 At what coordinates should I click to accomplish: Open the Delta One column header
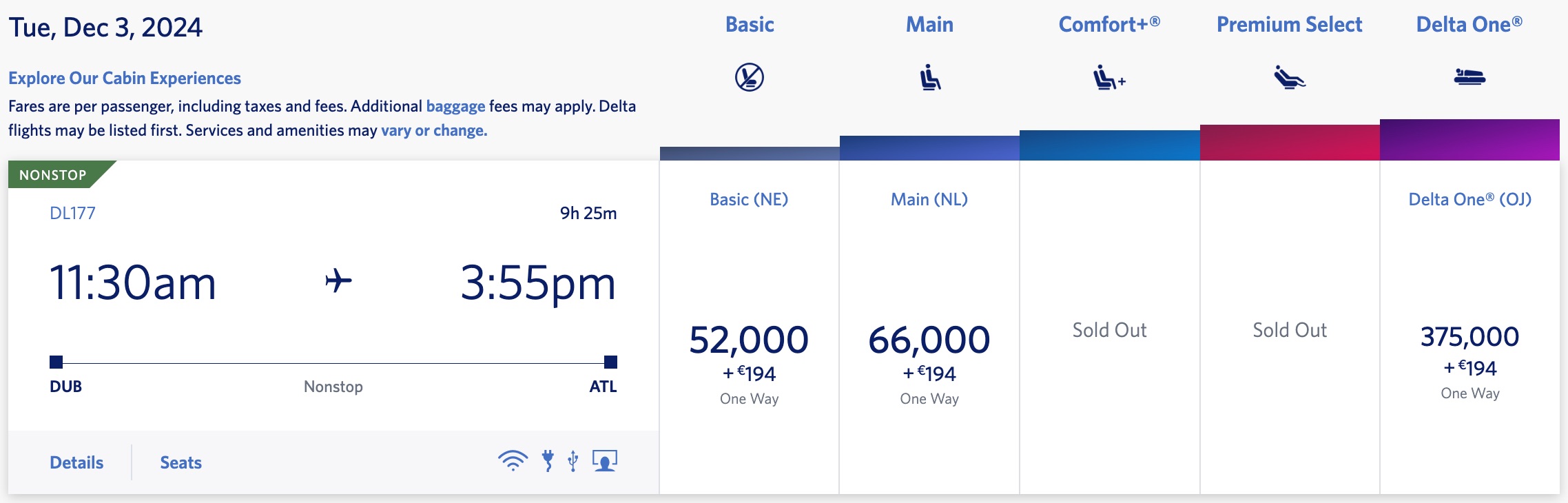coord(1469,25)
